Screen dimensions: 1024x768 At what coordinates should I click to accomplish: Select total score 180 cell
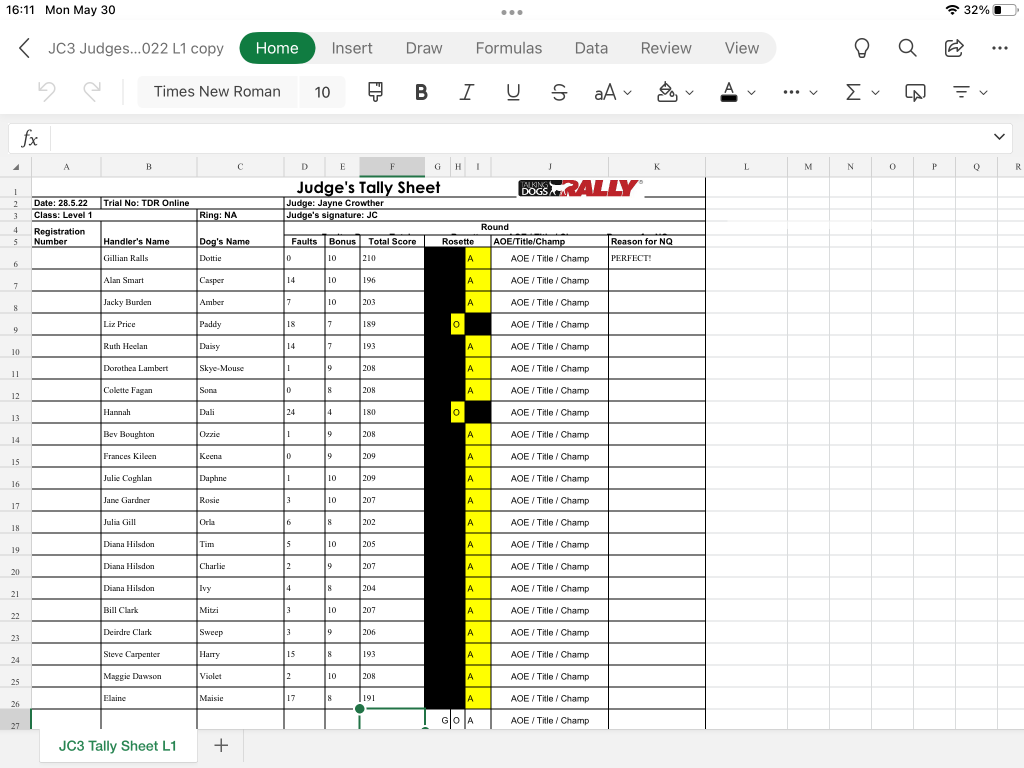point(392,412)
